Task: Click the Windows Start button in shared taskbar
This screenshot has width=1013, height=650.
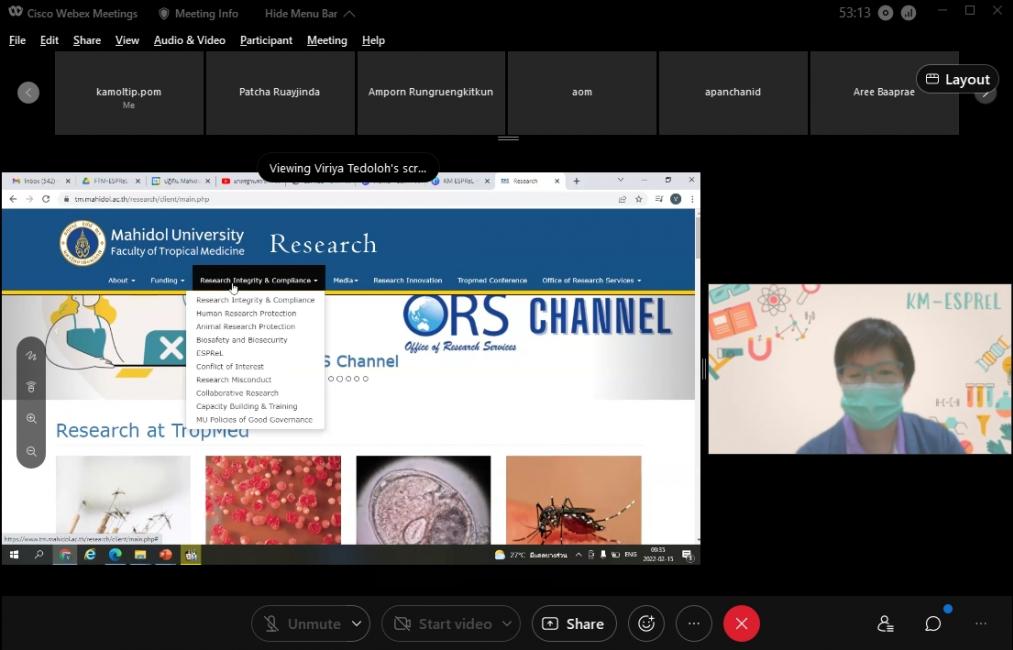Action: [14, 554]
